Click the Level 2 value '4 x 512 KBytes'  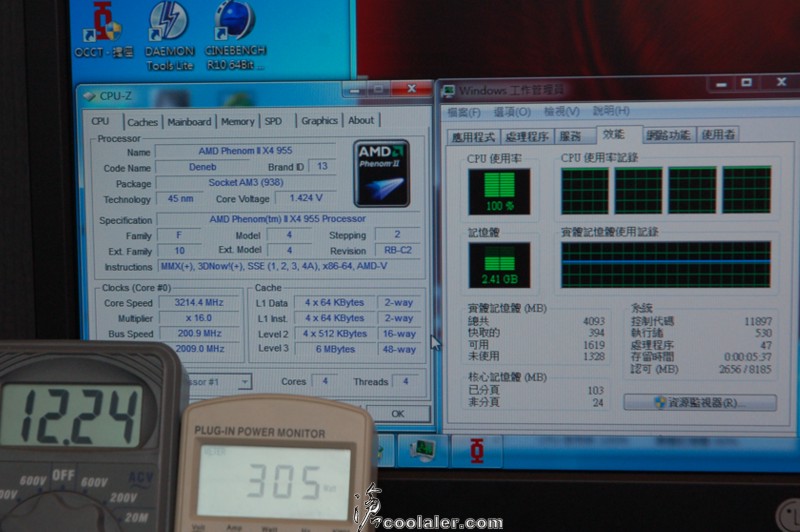(x=335, y=334)
